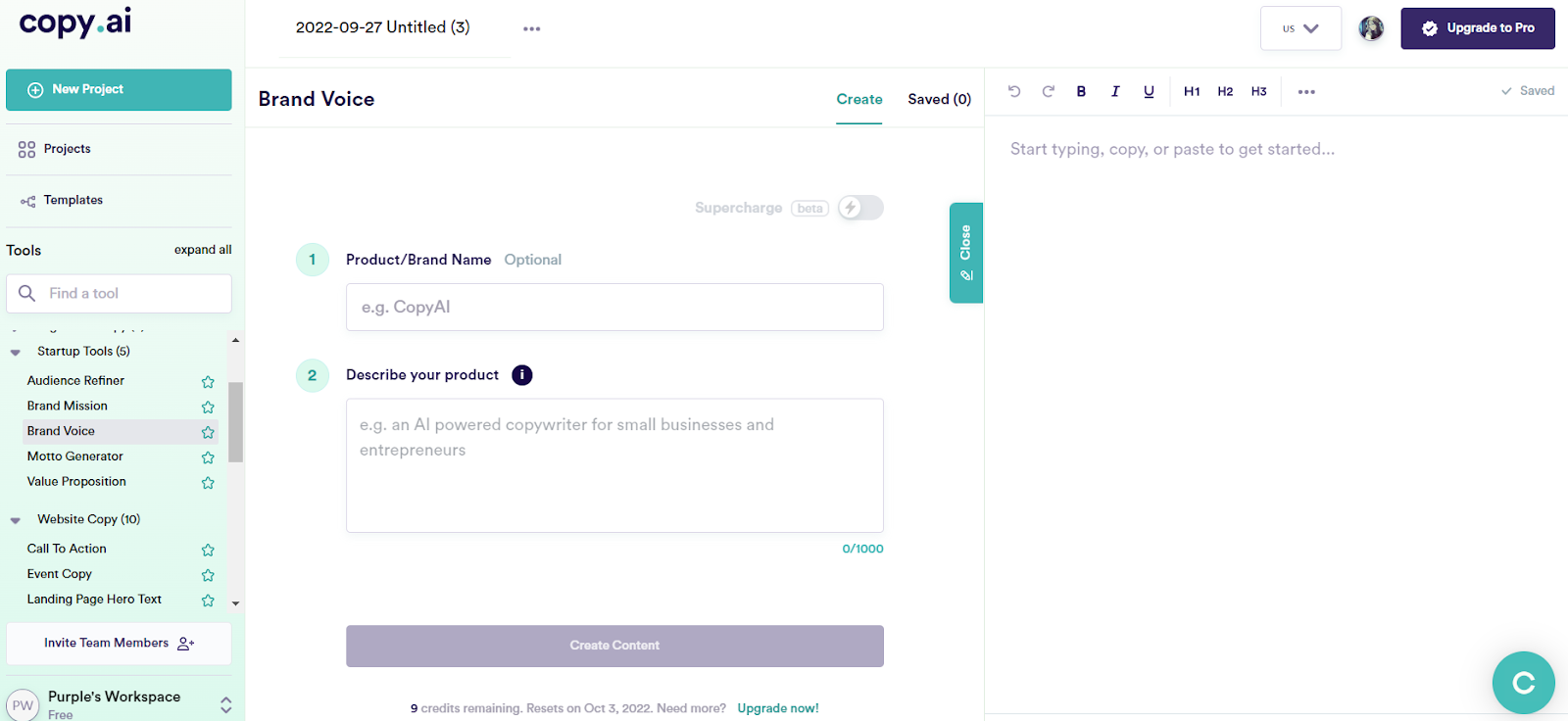The height and width of the screenshot is (721, 1568).
Task: Select the Audience Refiner tool
Action: coord(75,380)
